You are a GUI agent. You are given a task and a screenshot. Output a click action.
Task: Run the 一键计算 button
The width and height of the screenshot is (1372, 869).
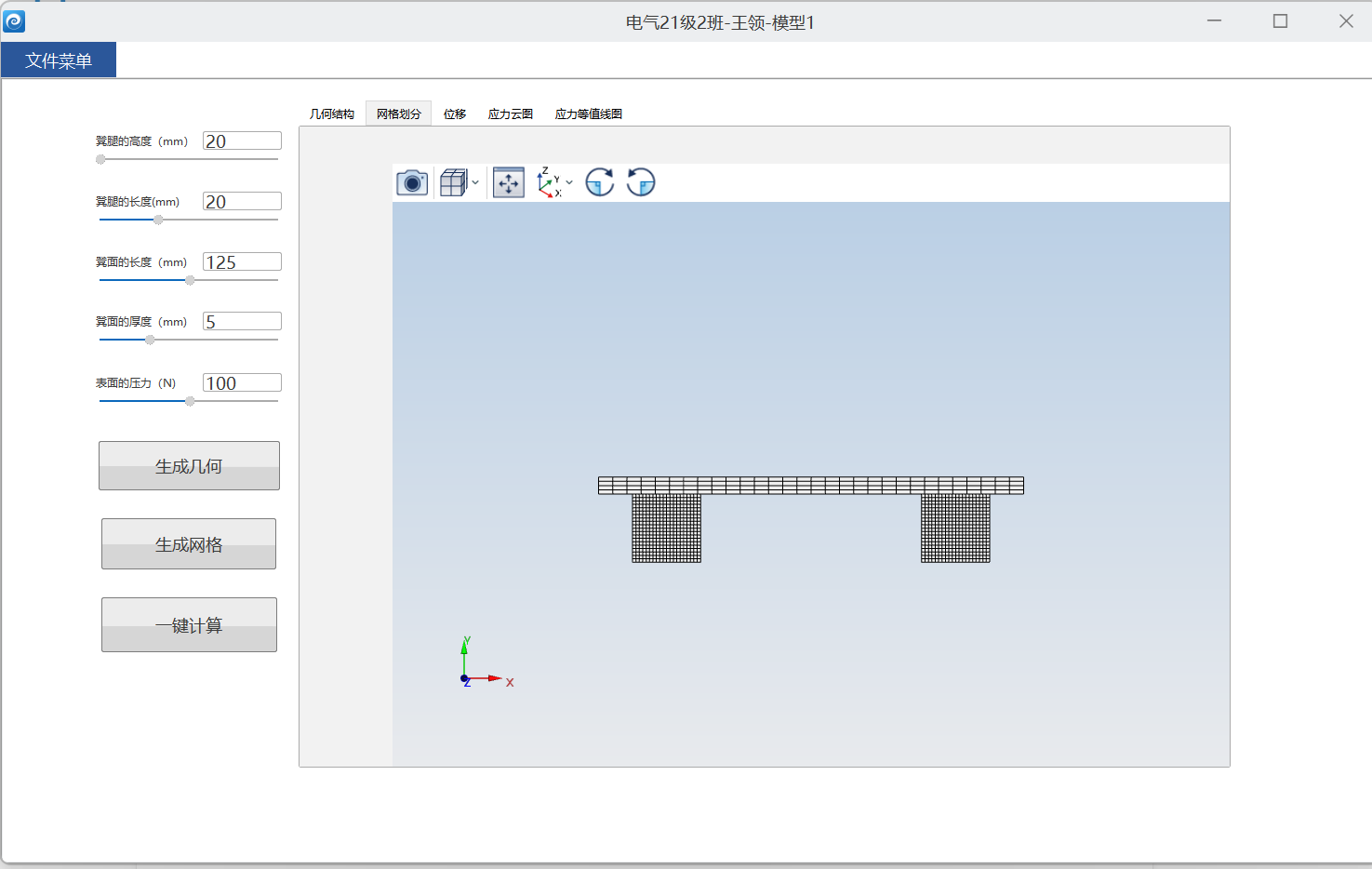tap(189, 624)
